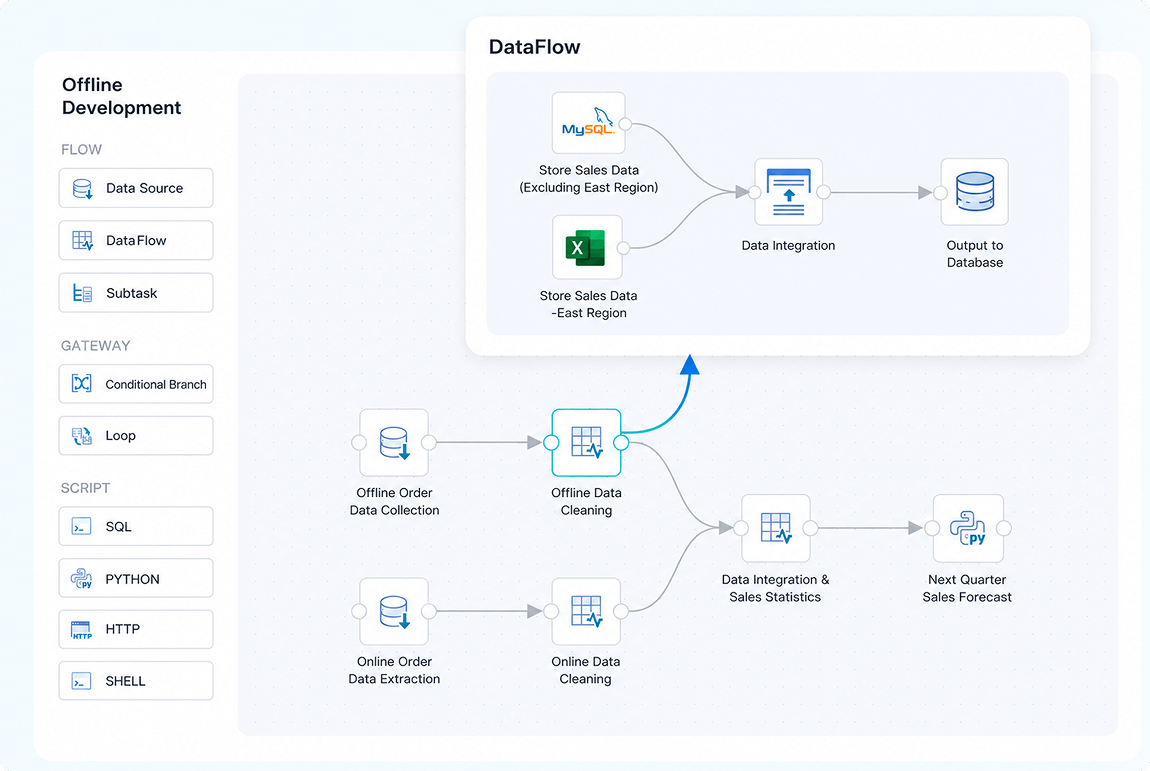Click the 'Store Sales Data (Excluding East Region)' label

click(x=589, y=179)
